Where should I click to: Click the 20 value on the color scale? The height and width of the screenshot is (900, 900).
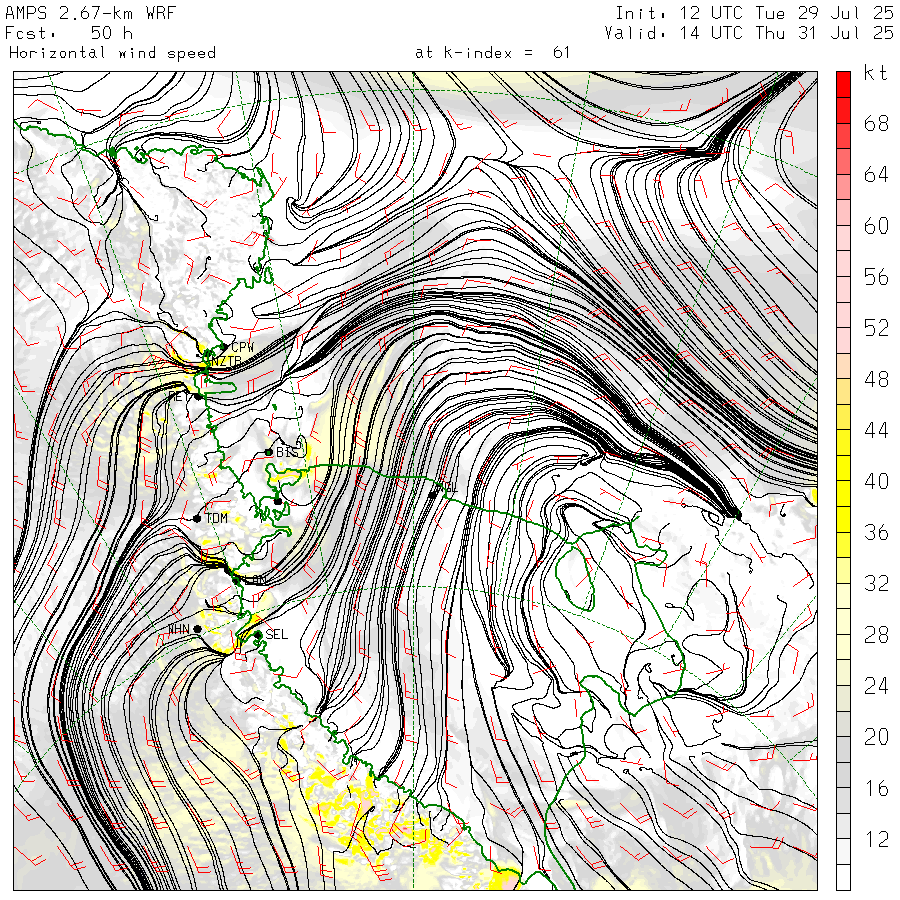click(x=876, y=736)
